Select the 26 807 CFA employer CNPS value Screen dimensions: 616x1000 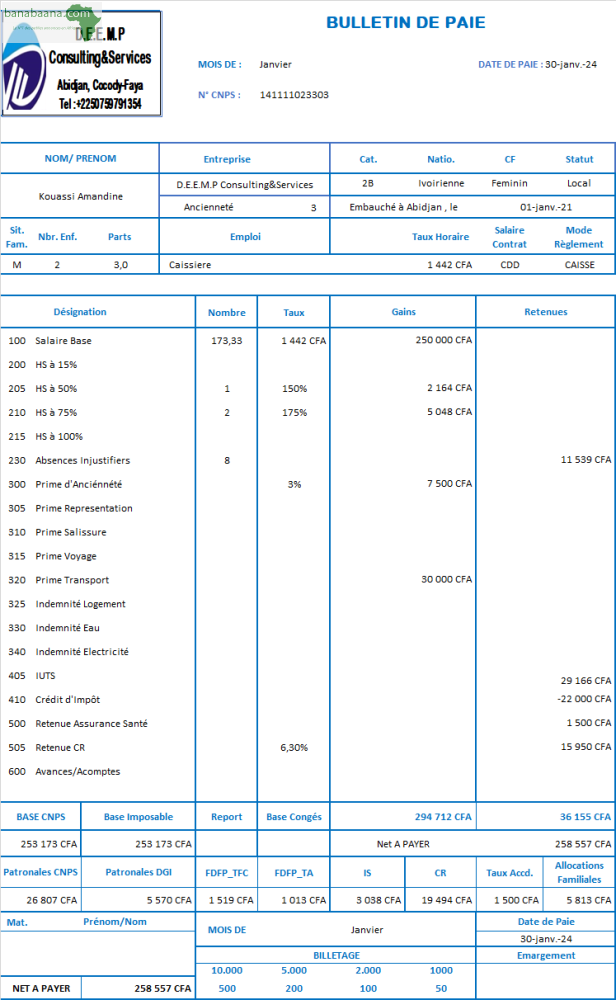52,900
